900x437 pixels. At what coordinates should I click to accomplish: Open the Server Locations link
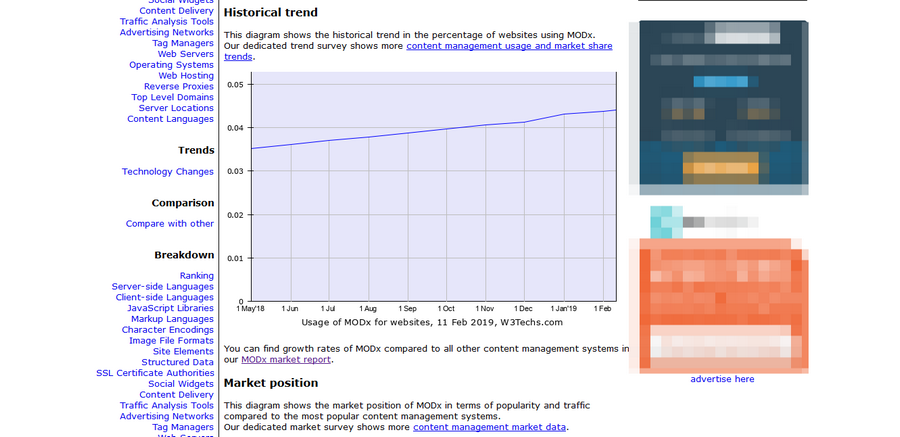(x=176, y=108)
